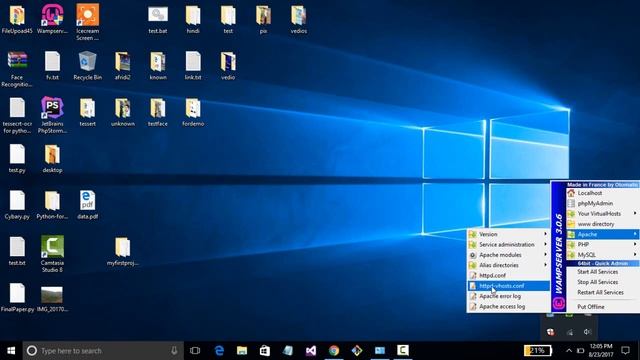Open Microsoft Edge from taskbar
The height and width of the screenshot is (360, 640).
[x=219, y=351]
